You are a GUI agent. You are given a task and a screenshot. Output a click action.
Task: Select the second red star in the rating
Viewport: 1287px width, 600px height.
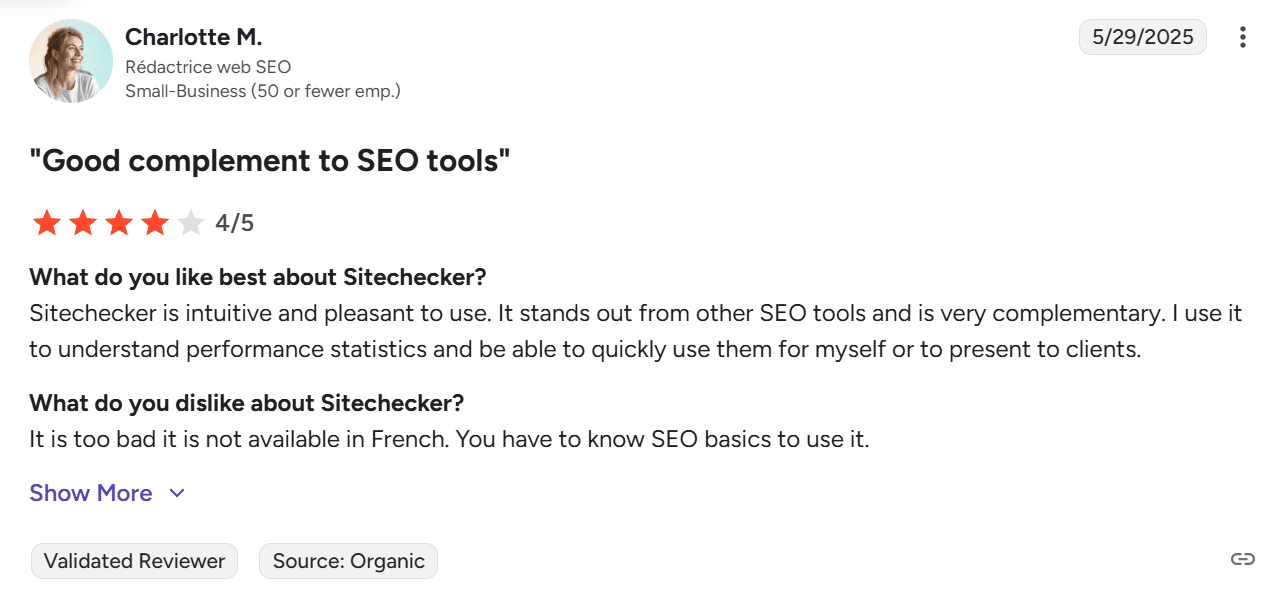click(83, 222)
